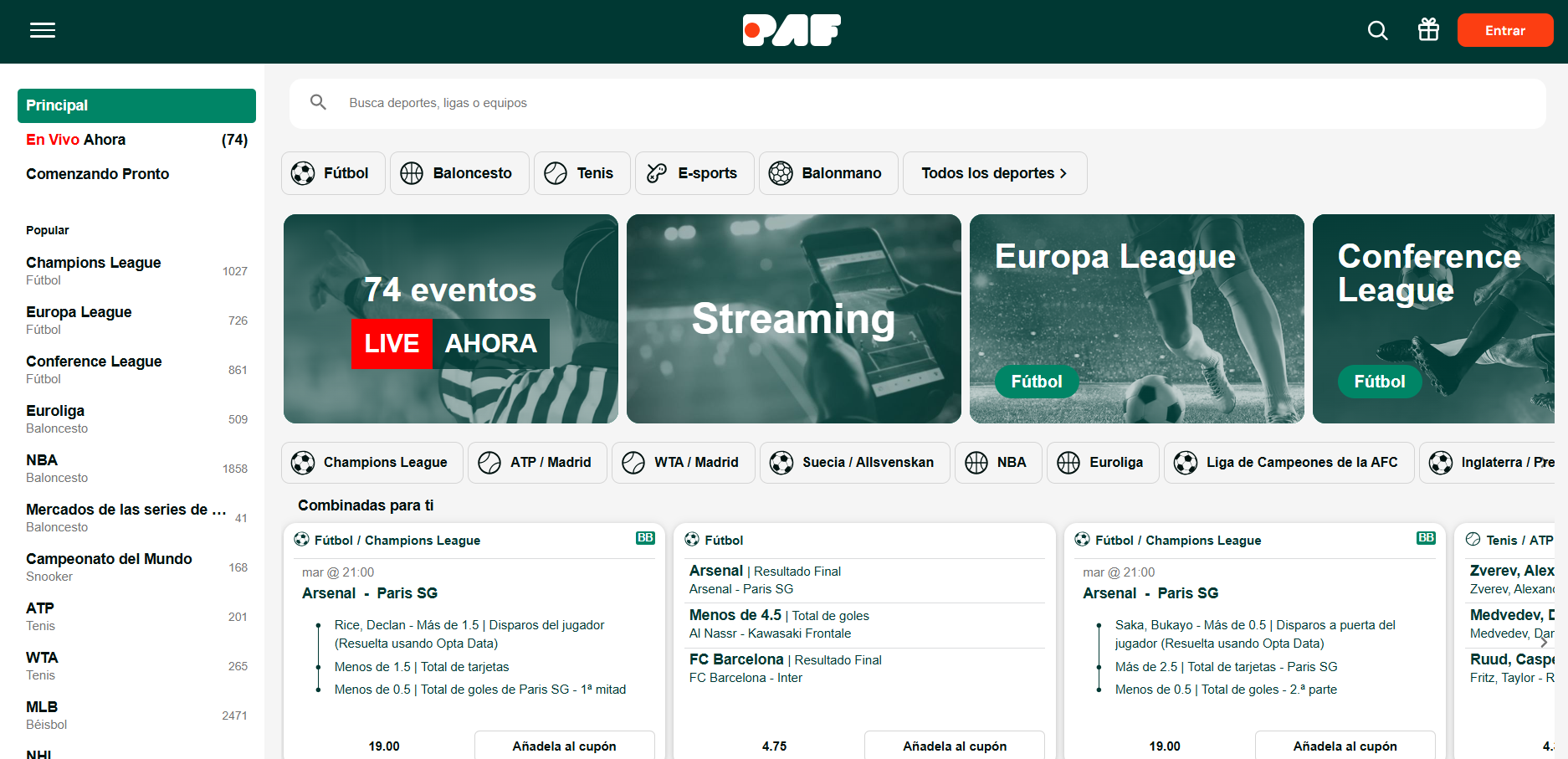Click NBA quick-link chip
The width and height of the screenshot is (1568, 759).
(998, 463)
